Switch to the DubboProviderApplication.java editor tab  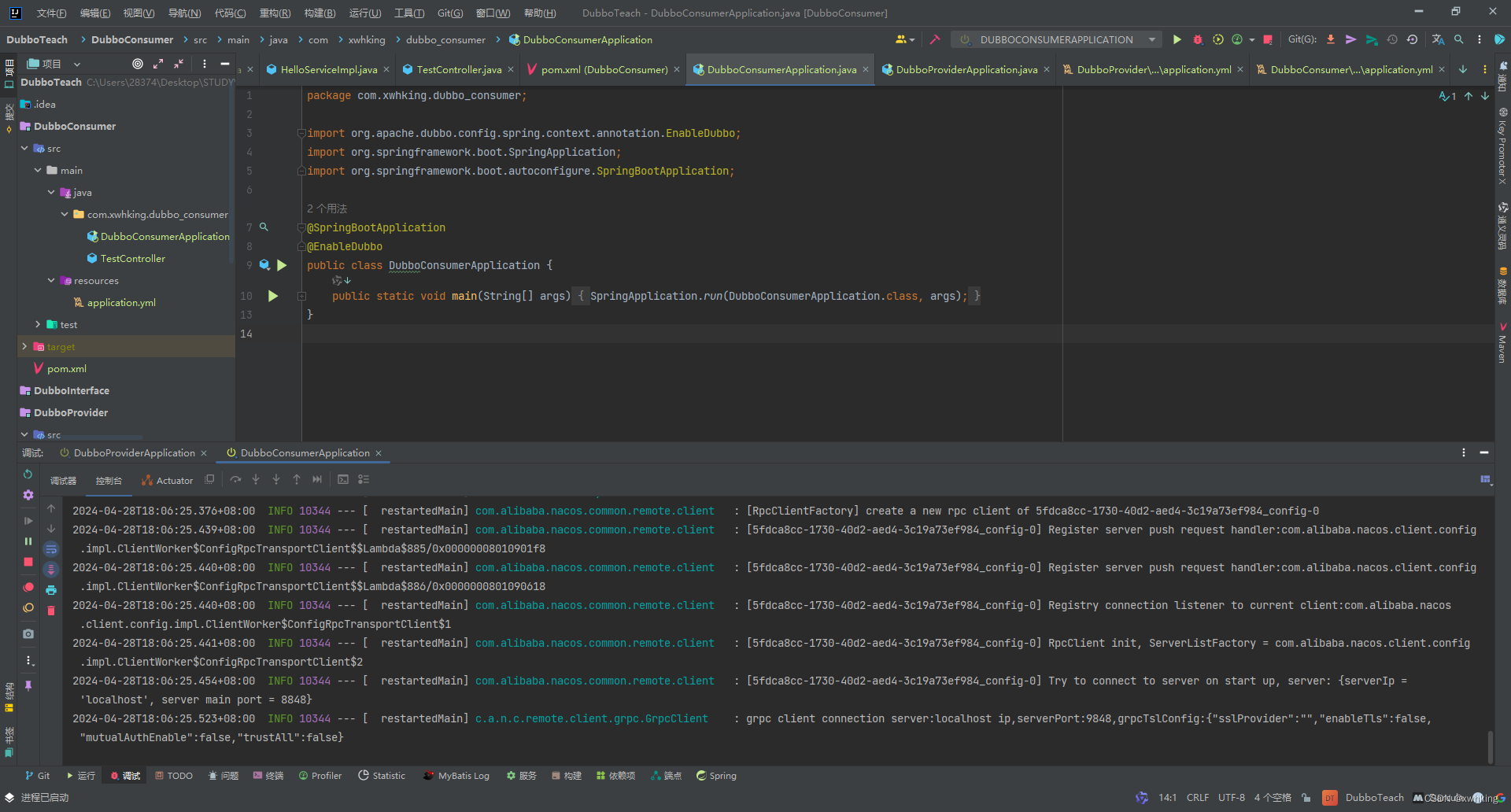coord(966,69)
